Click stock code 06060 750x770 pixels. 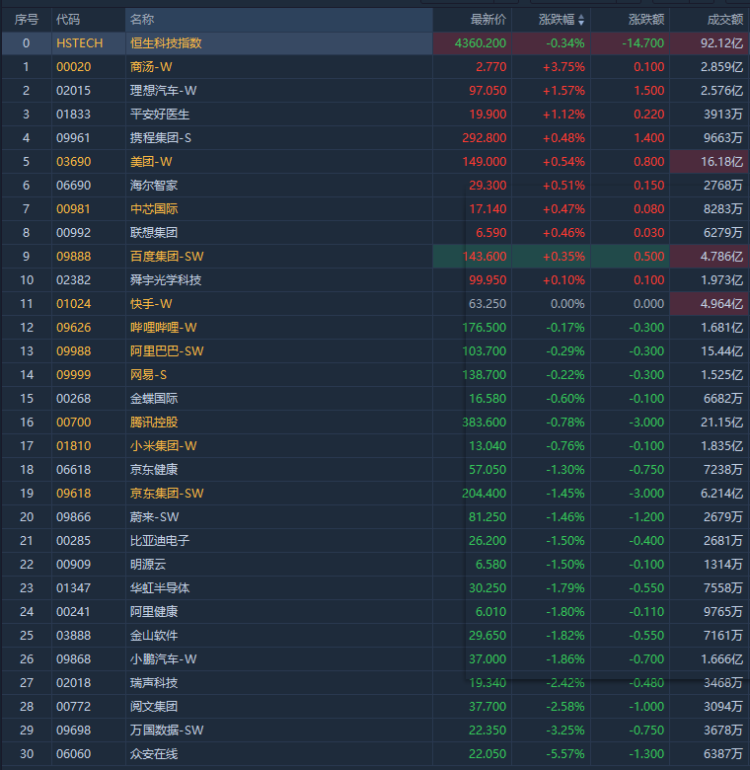click(74, 754)
